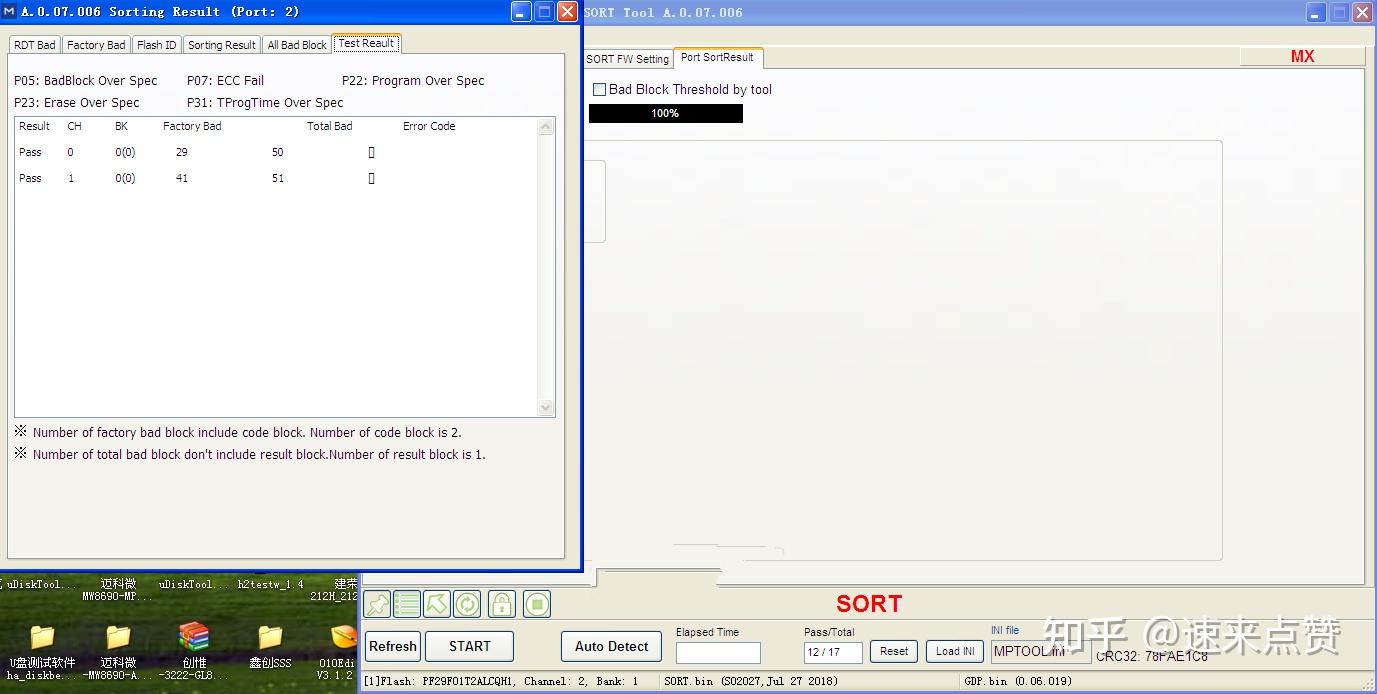Click the Reset button beside Pass/Total

tap(894, 651)
